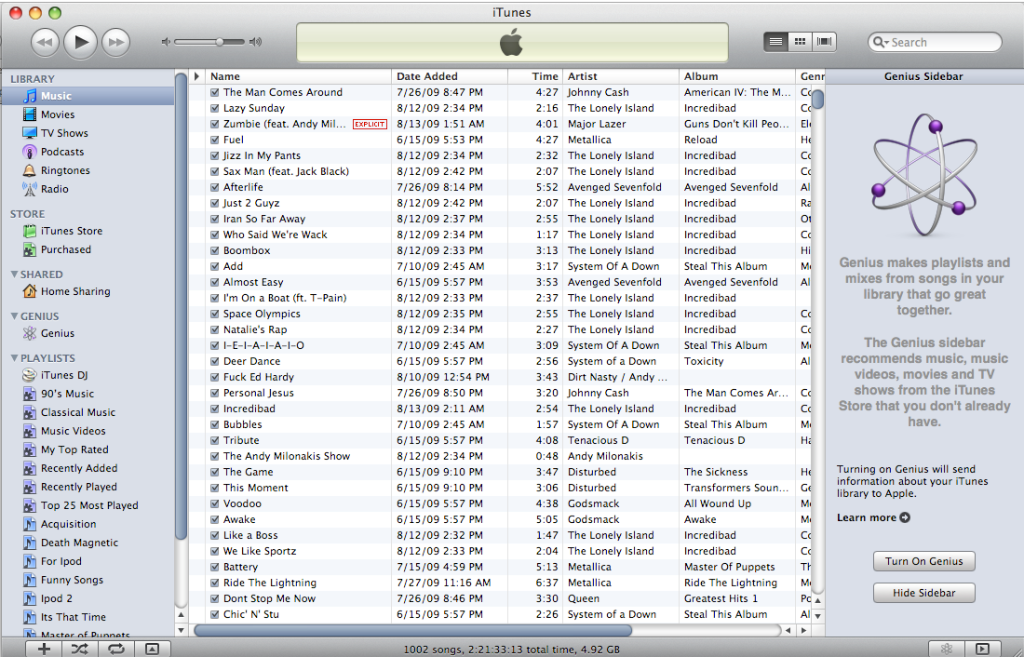Uncheck the Fuel song checkbox

tap(214, 140)
